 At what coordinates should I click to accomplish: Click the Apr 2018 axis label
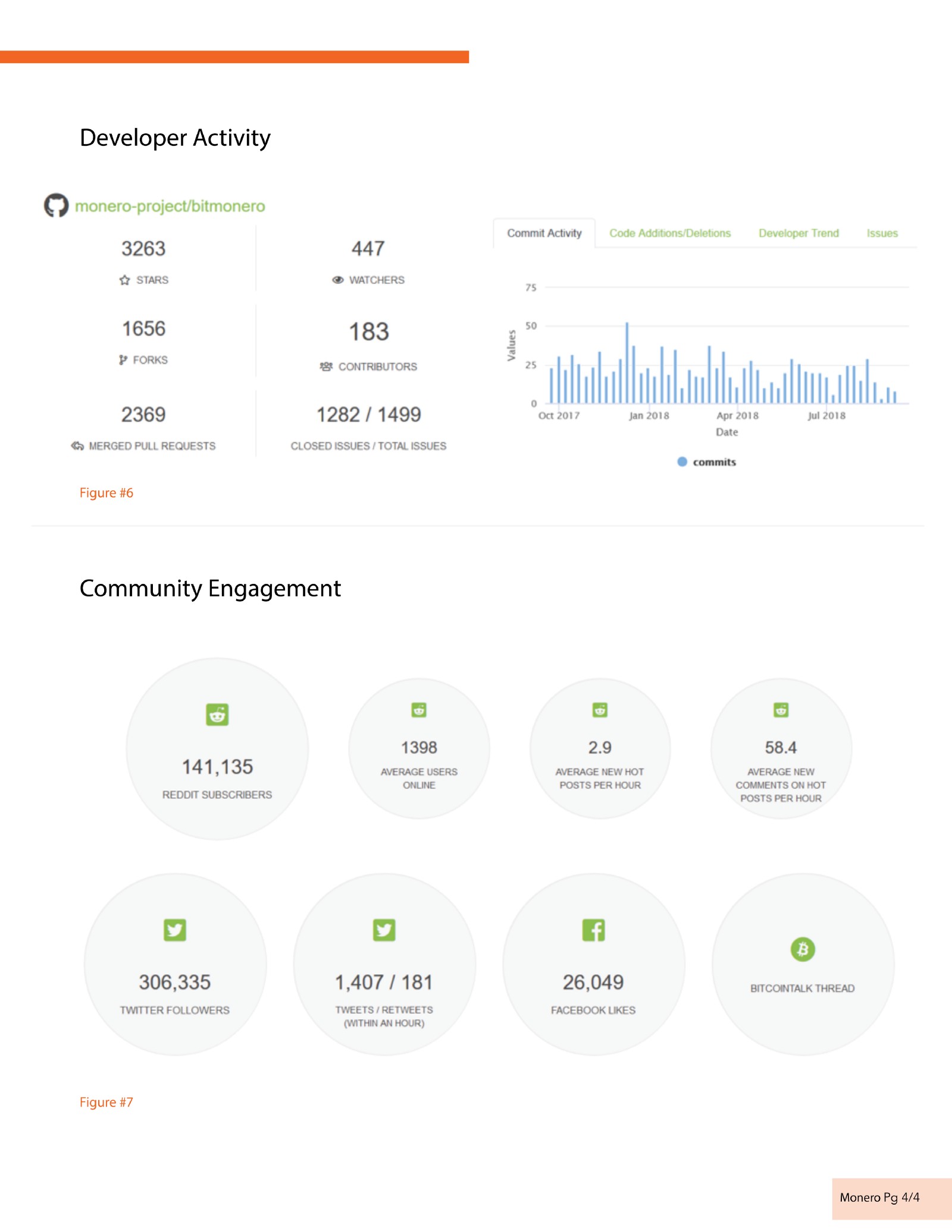[x=738, y=415]
